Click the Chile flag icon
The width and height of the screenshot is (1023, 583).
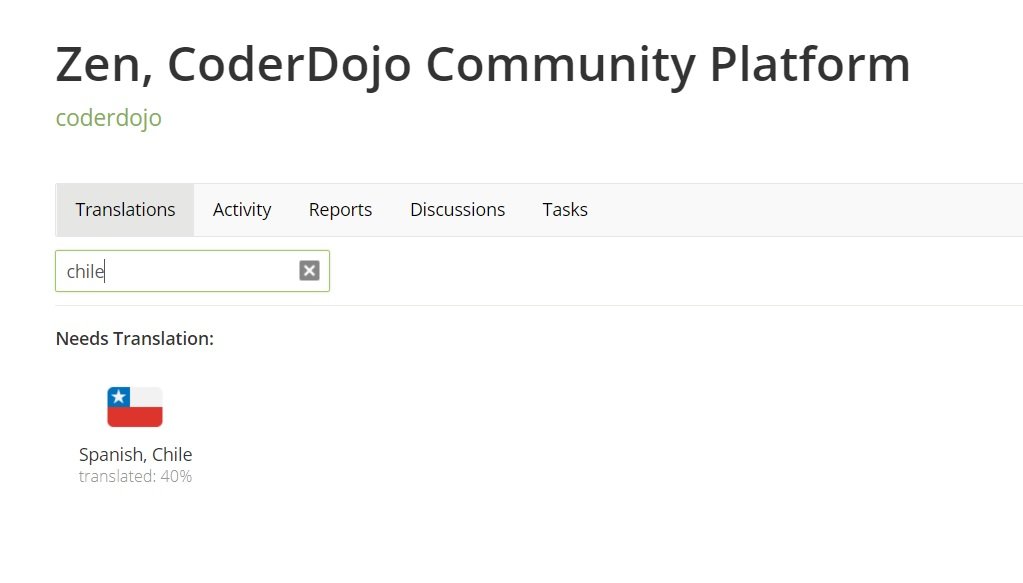pos(135,407)
